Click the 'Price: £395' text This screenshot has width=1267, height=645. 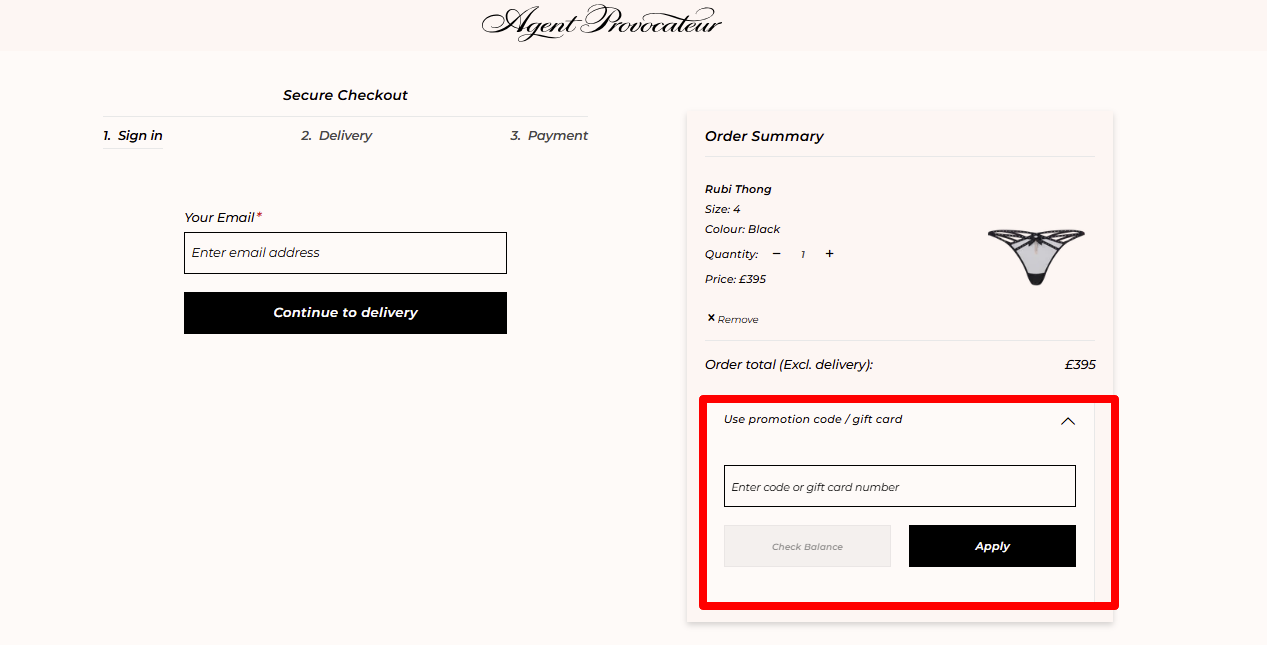[735, 279]
